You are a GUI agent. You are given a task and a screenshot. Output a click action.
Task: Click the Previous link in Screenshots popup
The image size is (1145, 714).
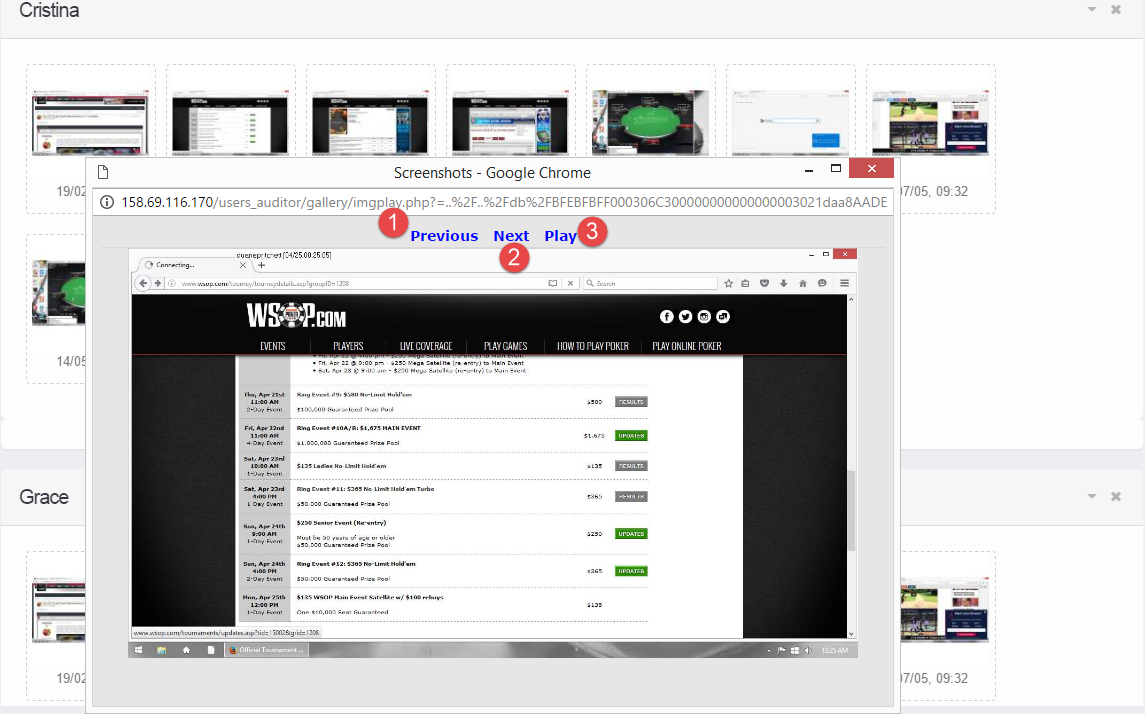(444, 236)
